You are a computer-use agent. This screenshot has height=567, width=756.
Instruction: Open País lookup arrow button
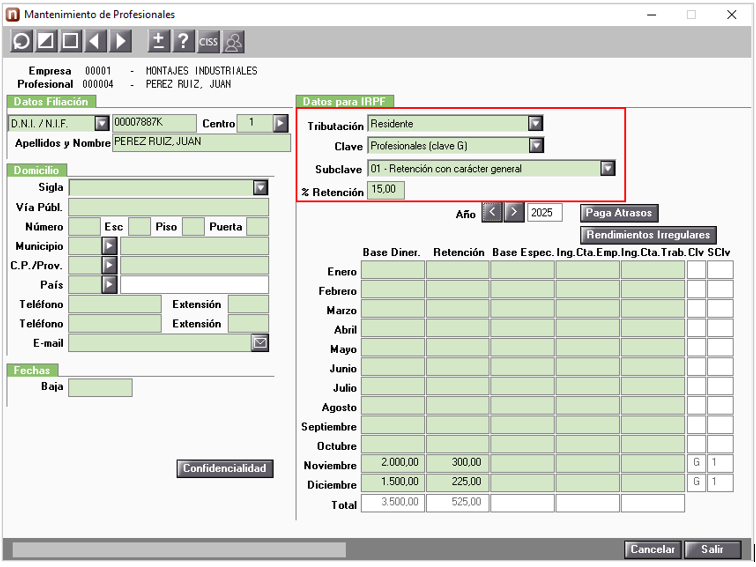[109, 284]
